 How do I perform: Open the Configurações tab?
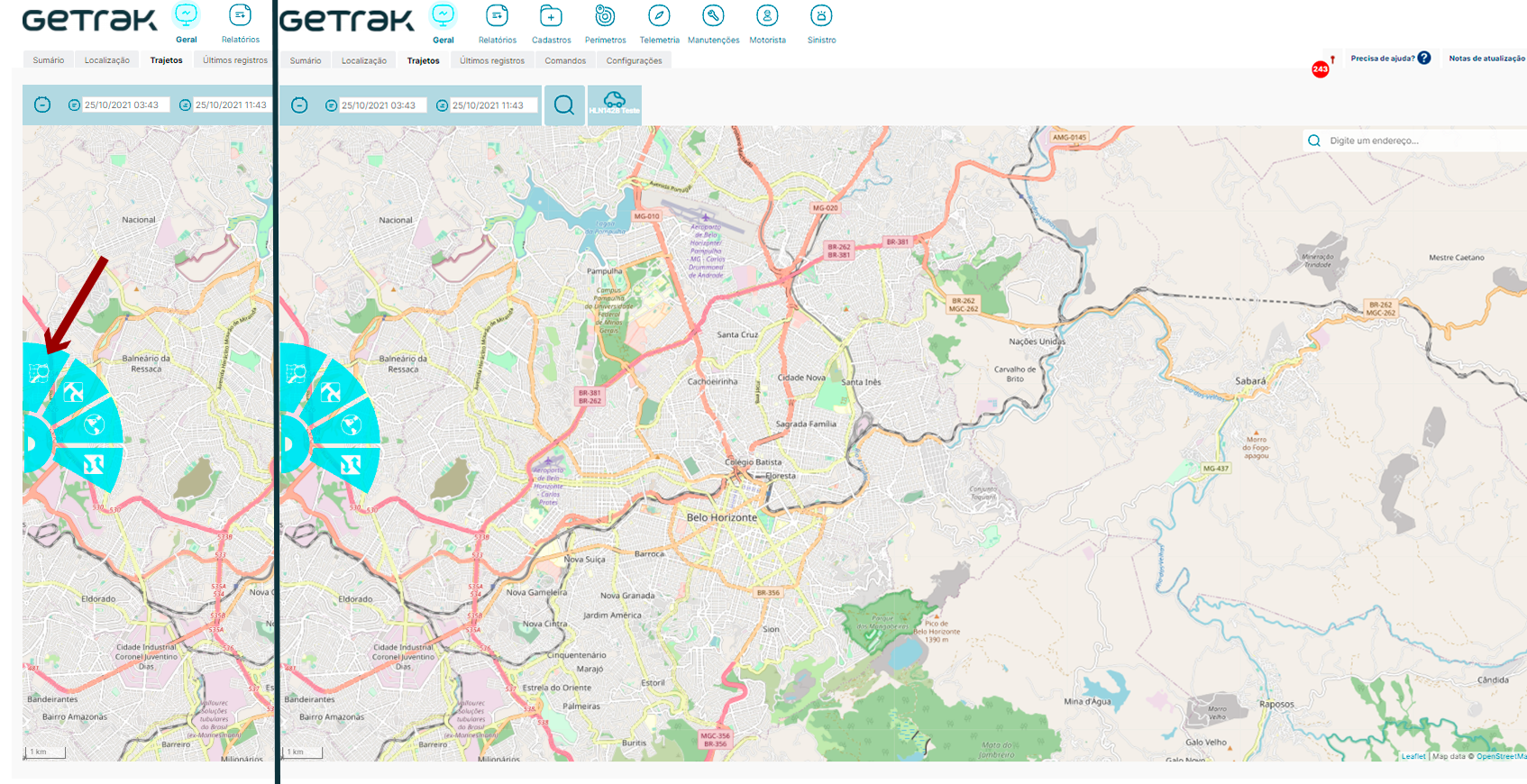pyautogui.click(x=634, y=60)
